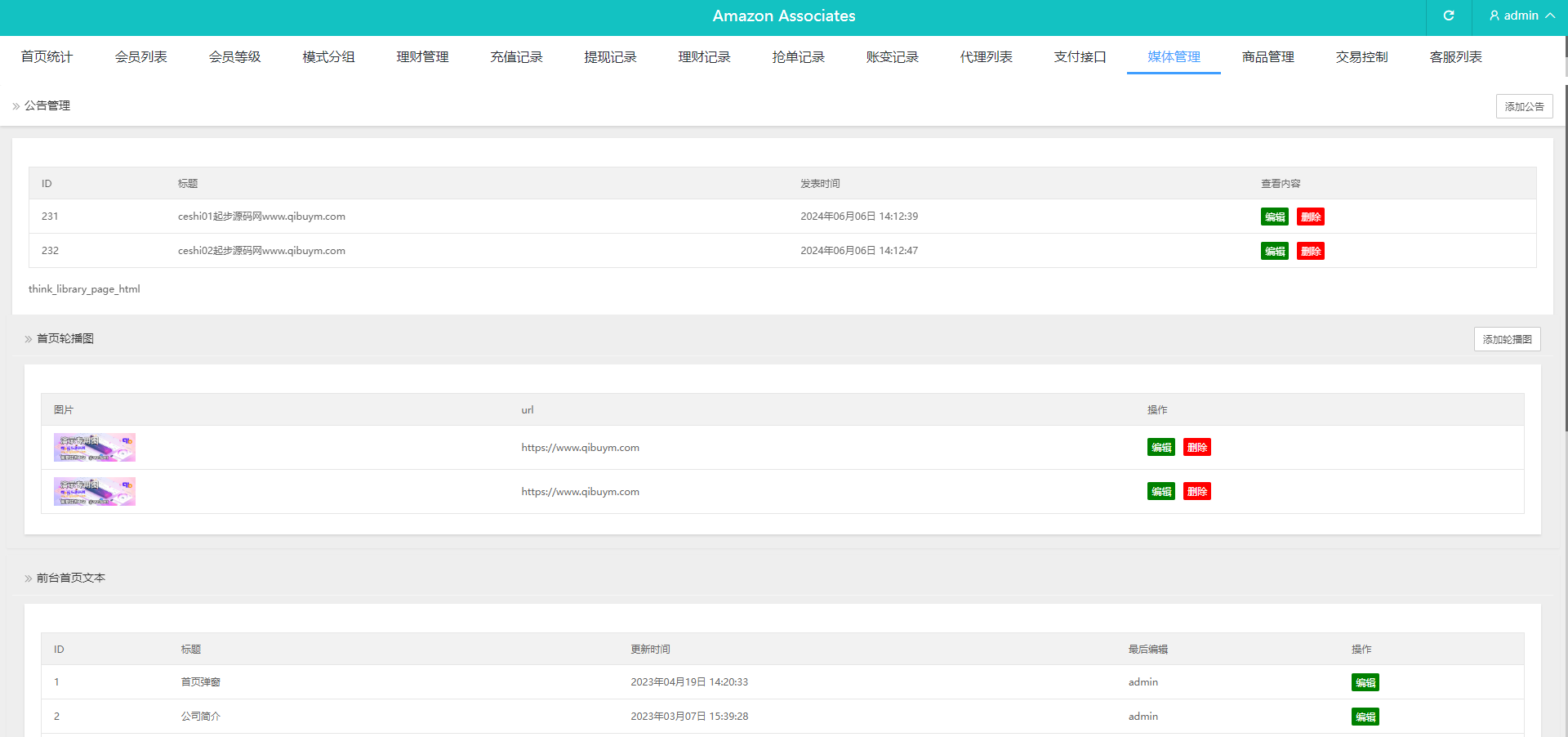Click the 前台首页文本 chevron icon
1568x737 pixels.
[x=29, y=578]
